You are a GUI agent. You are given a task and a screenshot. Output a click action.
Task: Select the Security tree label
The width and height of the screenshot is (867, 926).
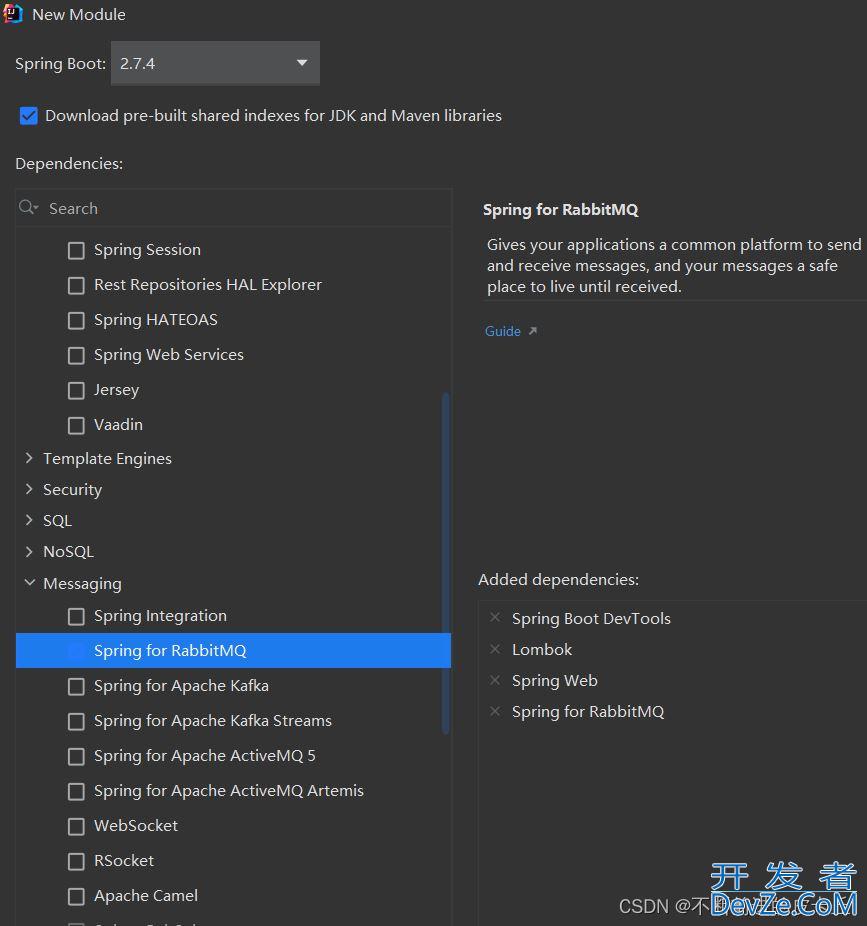(x=73, y=490)
